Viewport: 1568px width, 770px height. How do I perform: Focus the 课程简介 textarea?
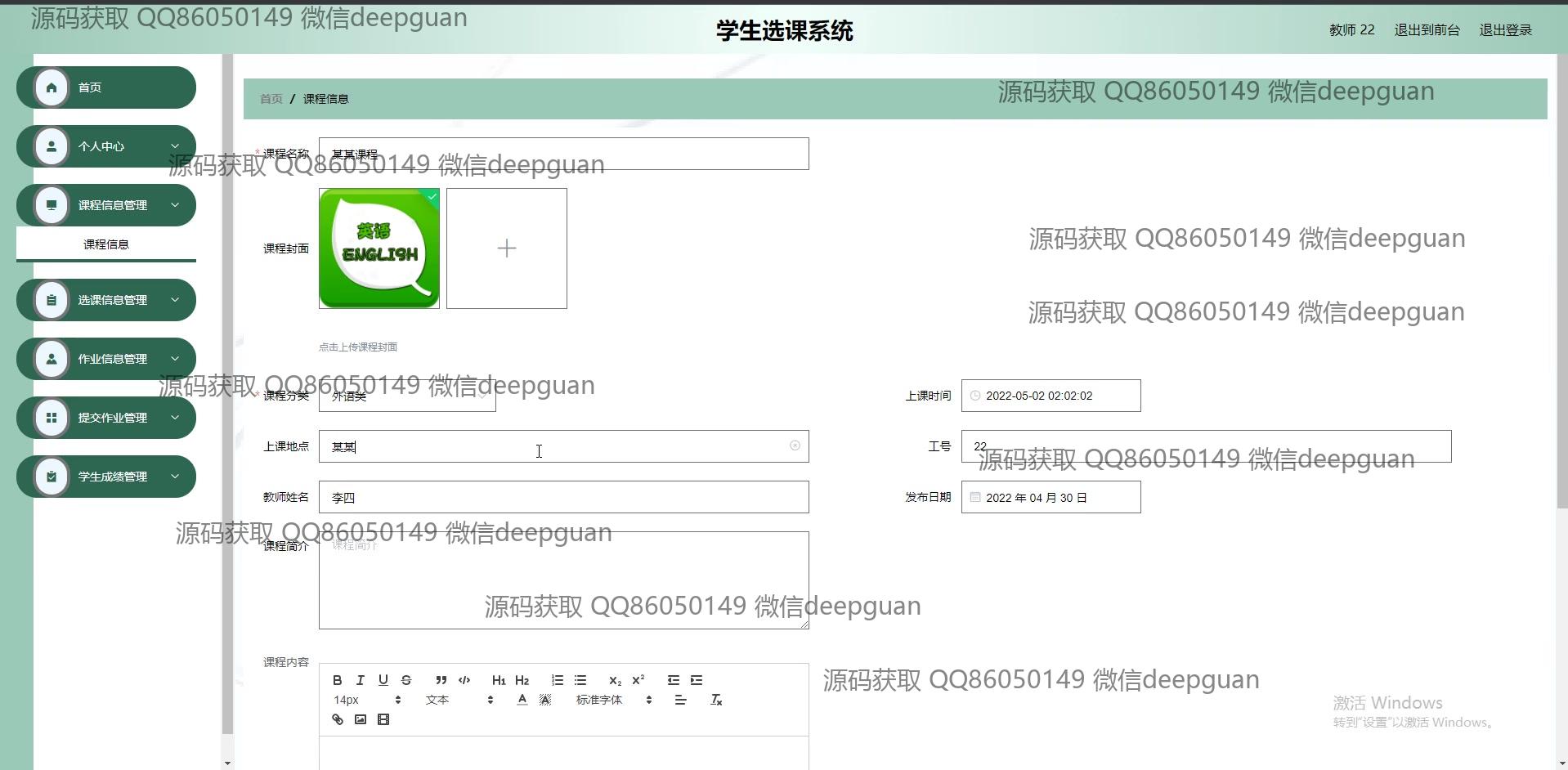tap(564, 580)
